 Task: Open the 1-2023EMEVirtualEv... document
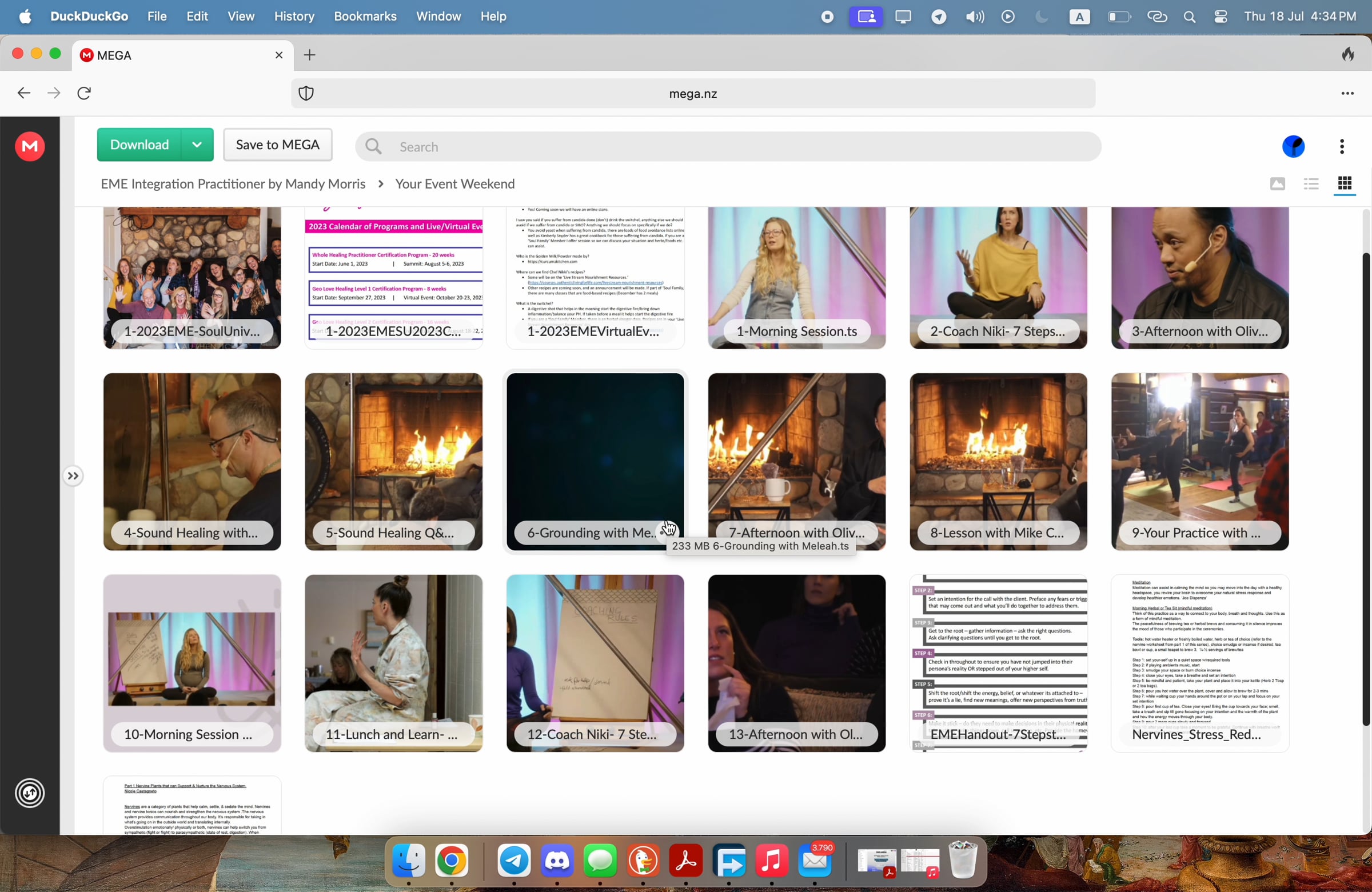(596, 278)
